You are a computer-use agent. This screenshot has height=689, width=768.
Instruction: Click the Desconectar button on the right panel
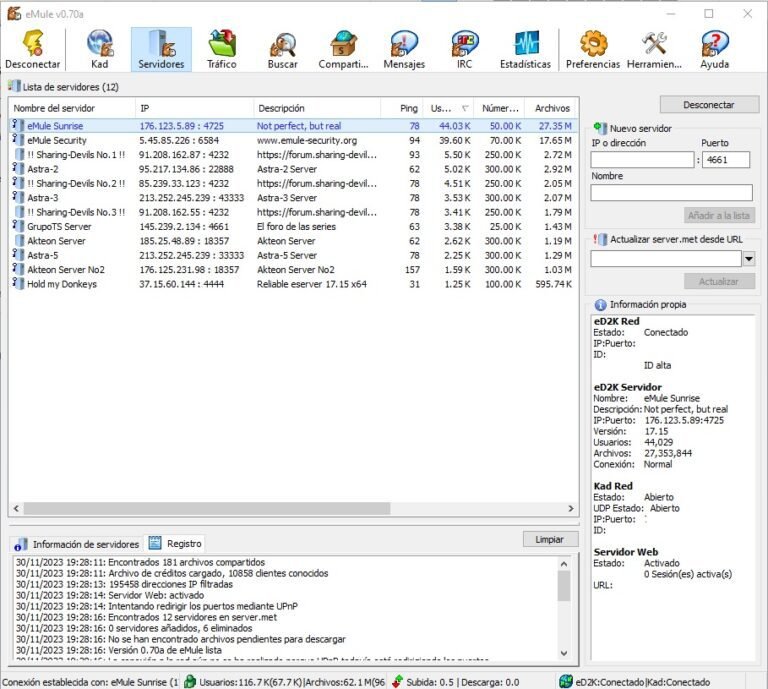click(709, 105)
